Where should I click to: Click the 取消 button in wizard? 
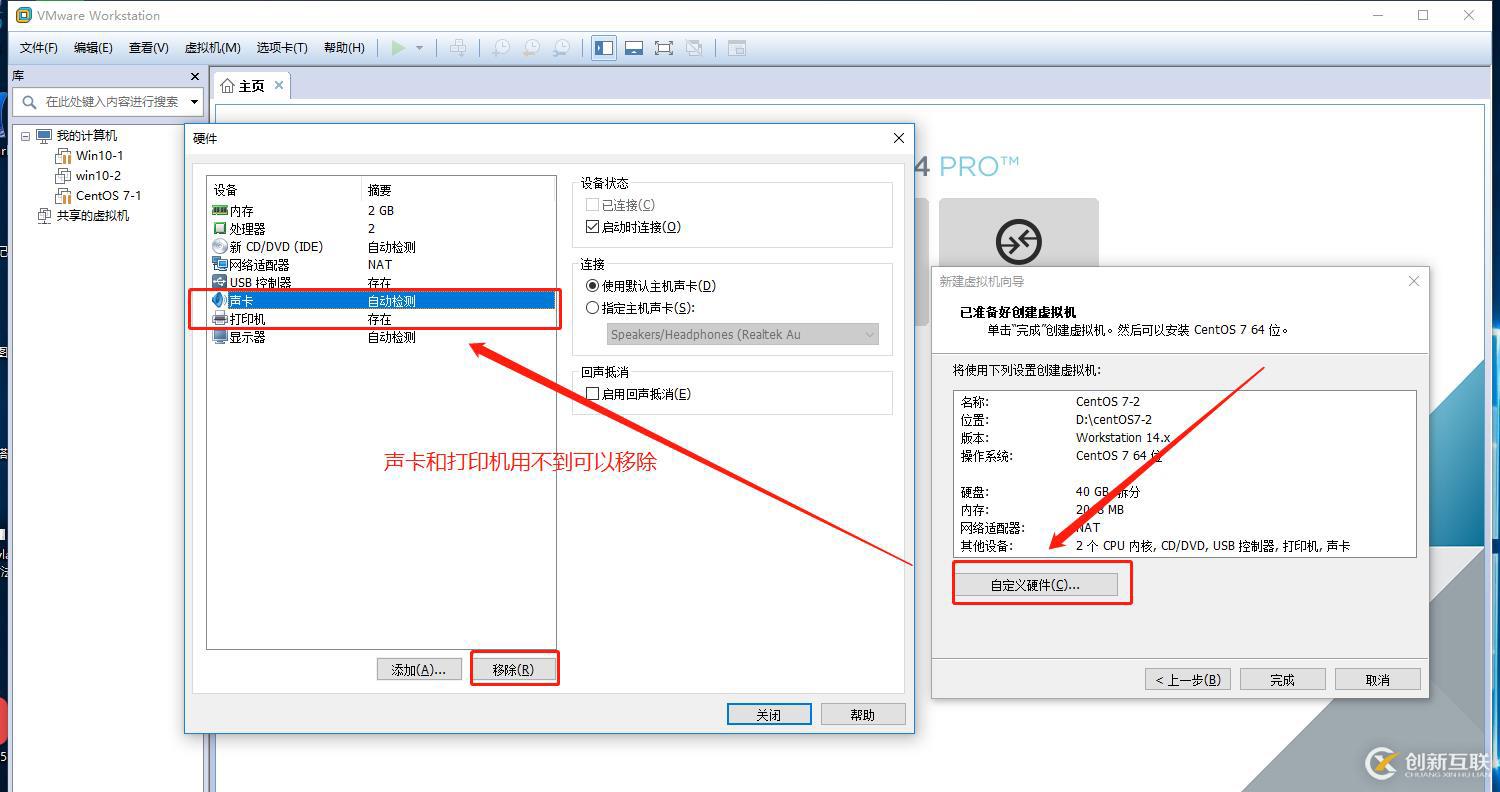1378,680
